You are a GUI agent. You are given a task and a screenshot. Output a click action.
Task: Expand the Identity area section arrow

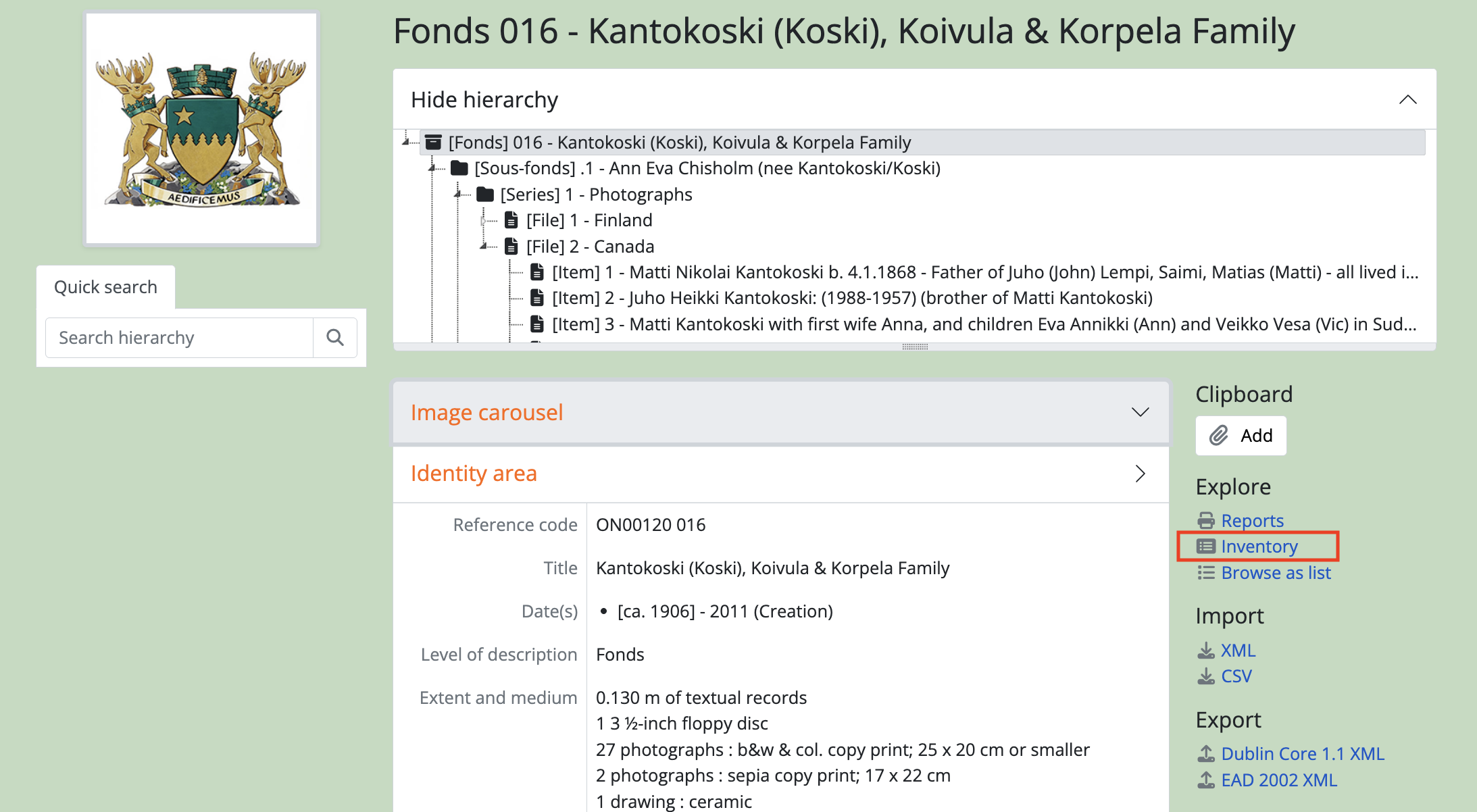(1140, 473)
